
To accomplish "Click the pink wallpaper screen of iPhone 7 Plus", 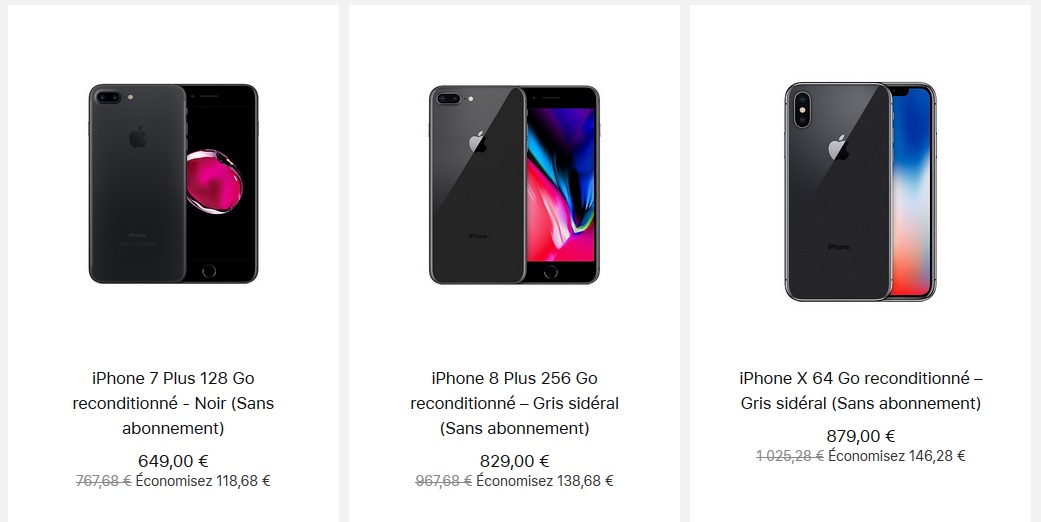I will [220, 182].
